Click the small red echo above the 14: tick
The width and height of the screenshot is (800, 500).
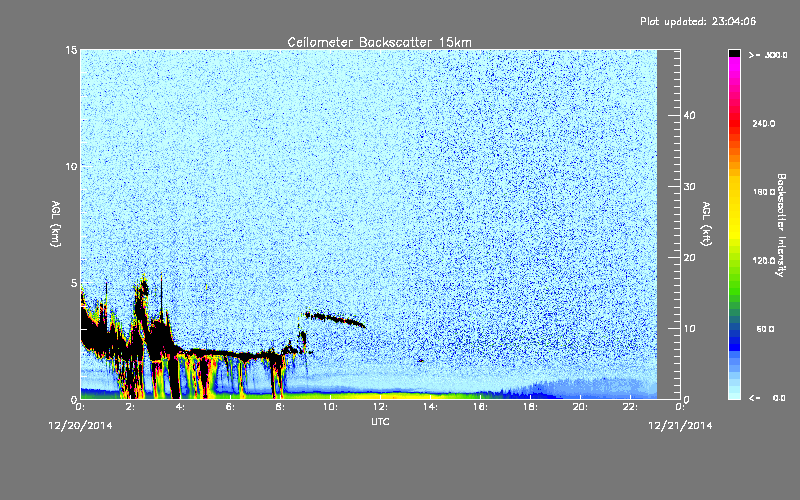420,361
